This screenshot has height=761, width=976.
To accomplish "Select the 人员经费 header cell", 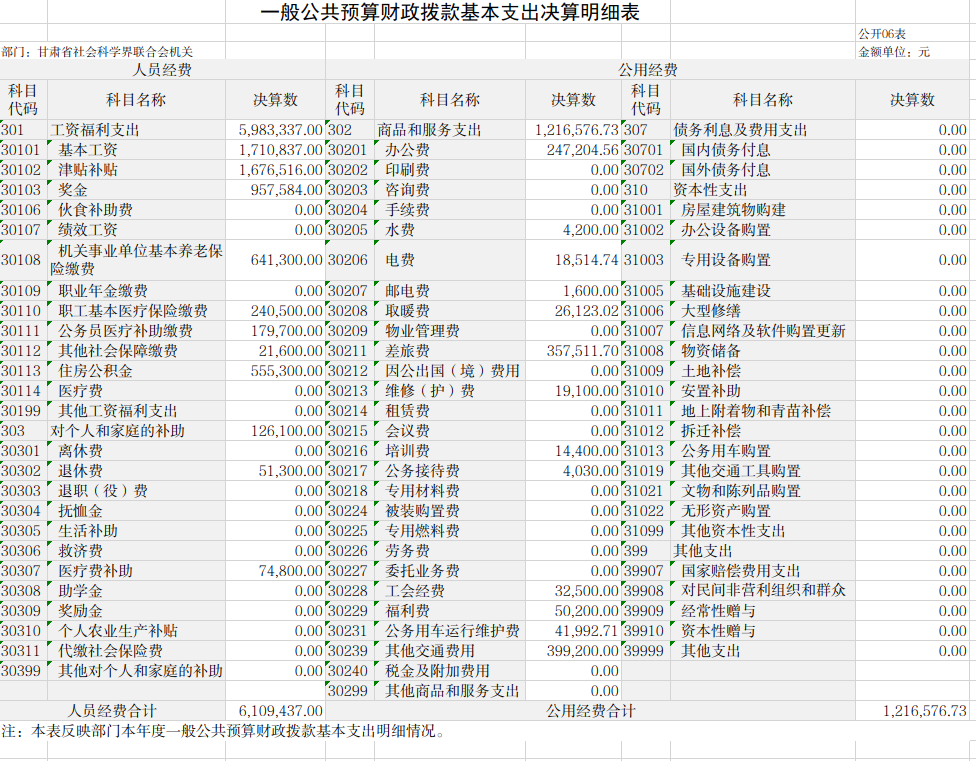I will (162, 70).
